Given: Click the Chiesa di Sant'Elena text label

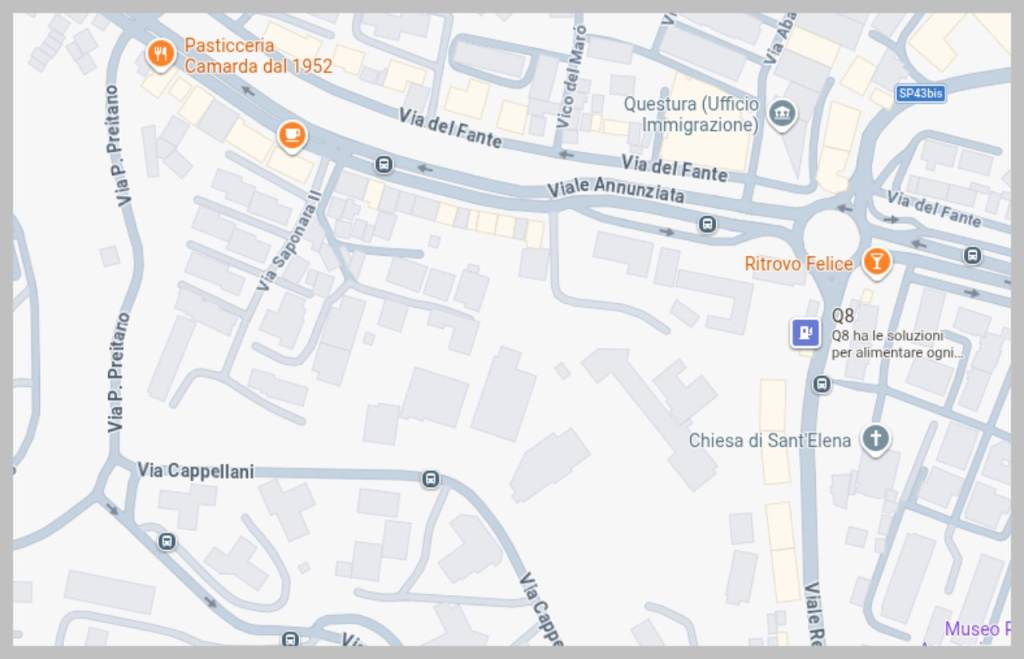Looking at the screenshot, I should pyautogui.click(x=770, y=441).
